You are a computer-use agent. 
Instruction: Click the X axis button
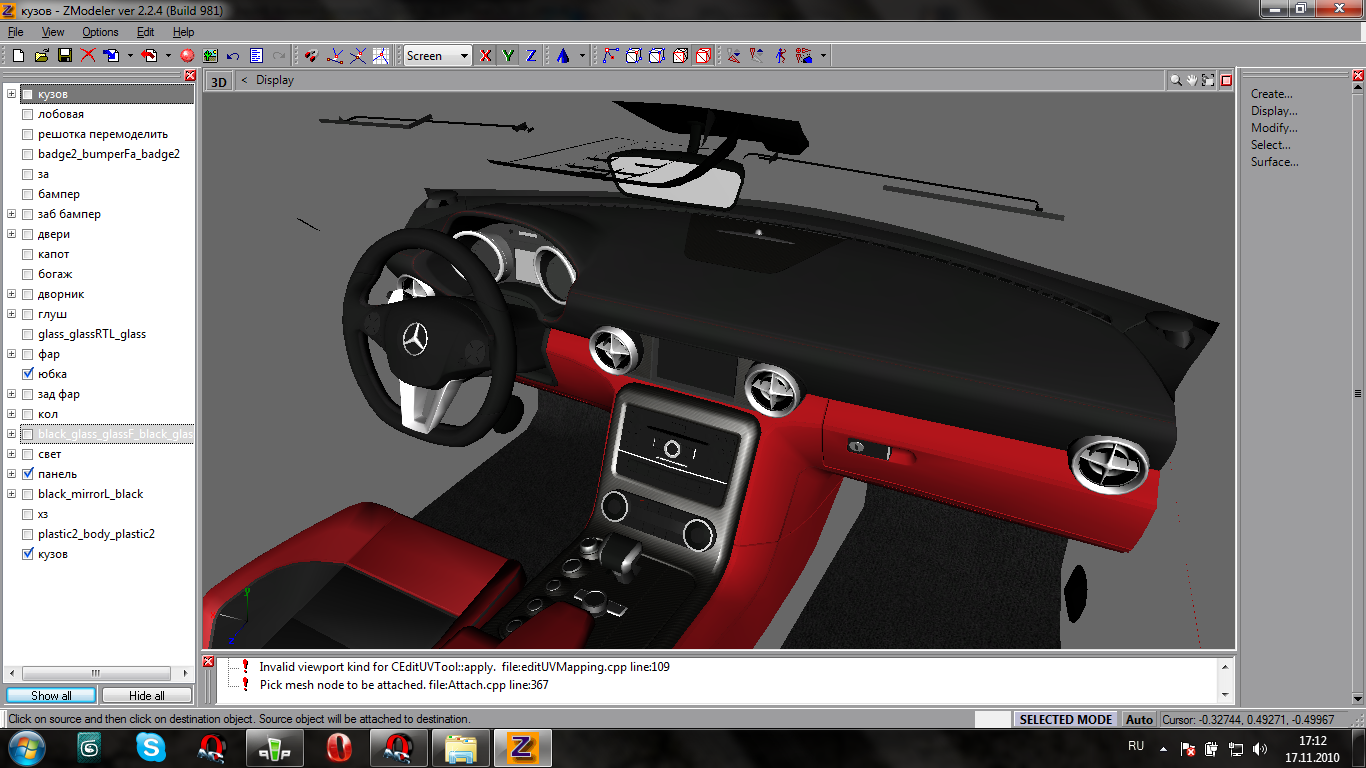point(486,56)
